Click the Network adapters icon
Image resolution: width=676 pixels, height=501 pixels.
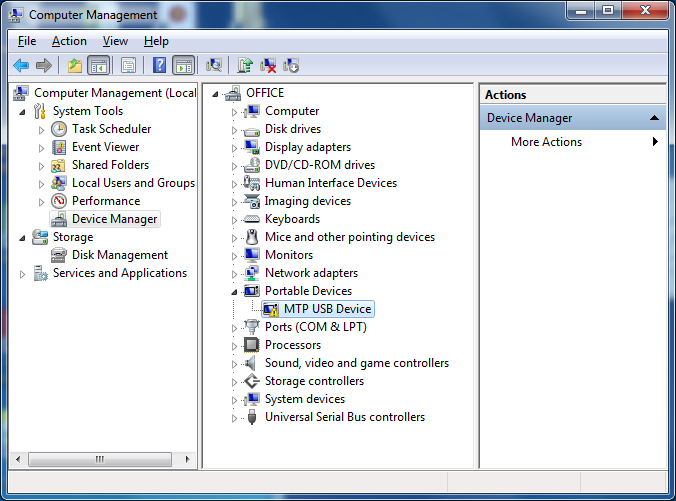[252, 273]
